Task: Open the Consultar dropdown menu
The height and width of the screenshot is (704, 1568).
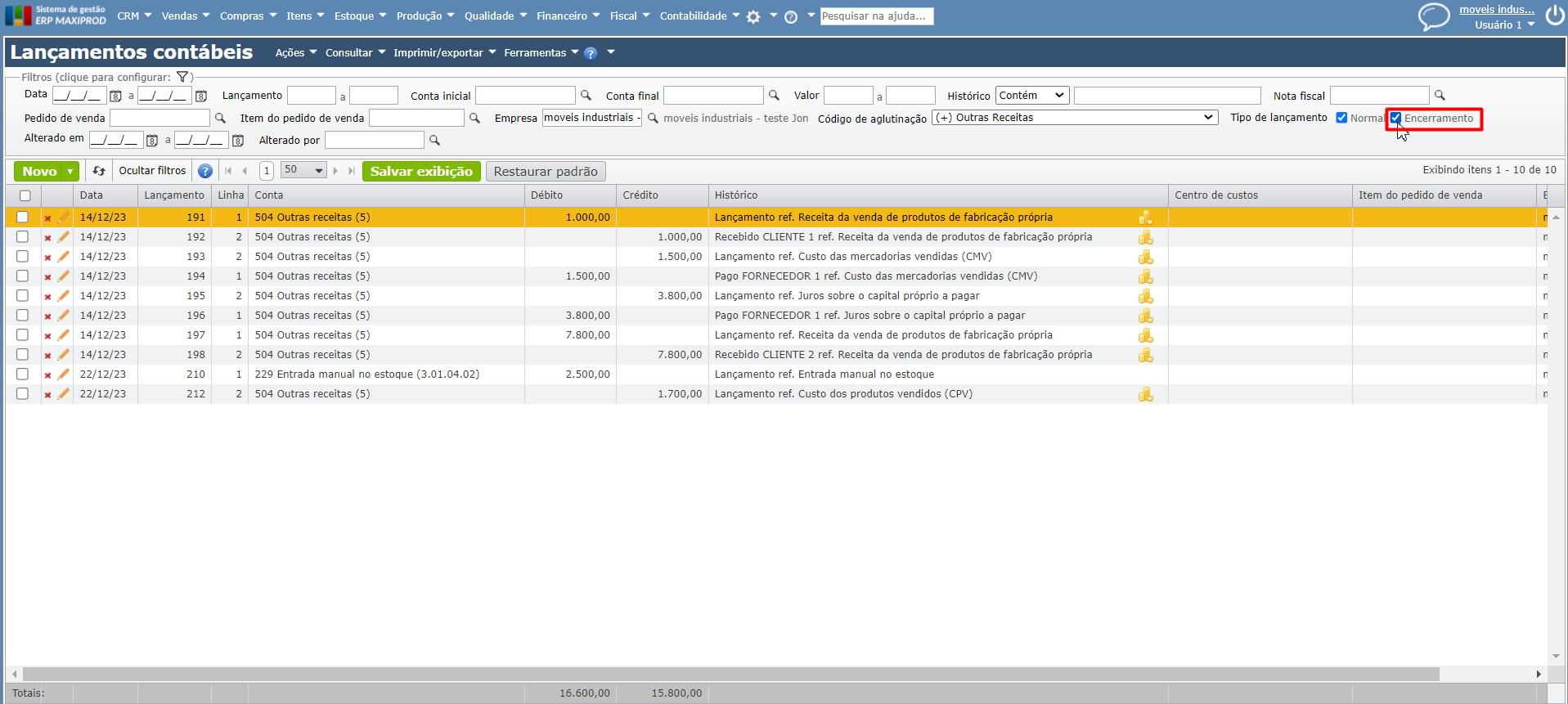Action: [355, 53]
